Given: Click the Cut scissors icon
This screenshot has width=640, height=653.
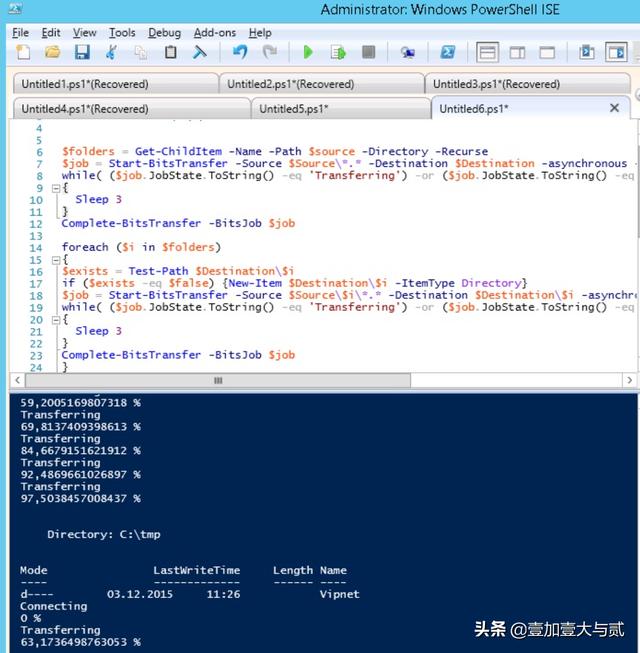Looking at the screenshot, I should click(x=111, y=52).
